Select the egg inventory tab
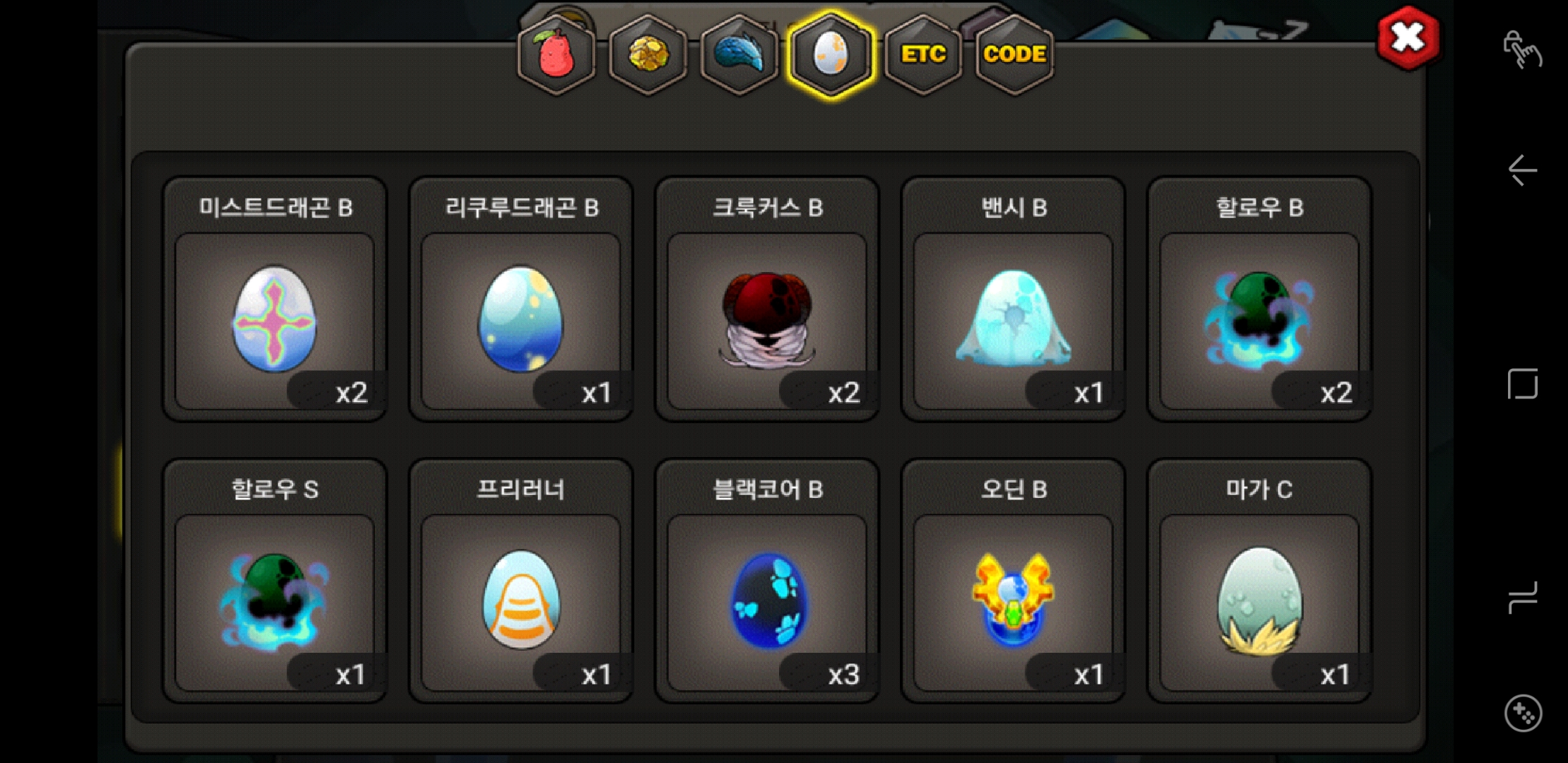 pos(831,54)
